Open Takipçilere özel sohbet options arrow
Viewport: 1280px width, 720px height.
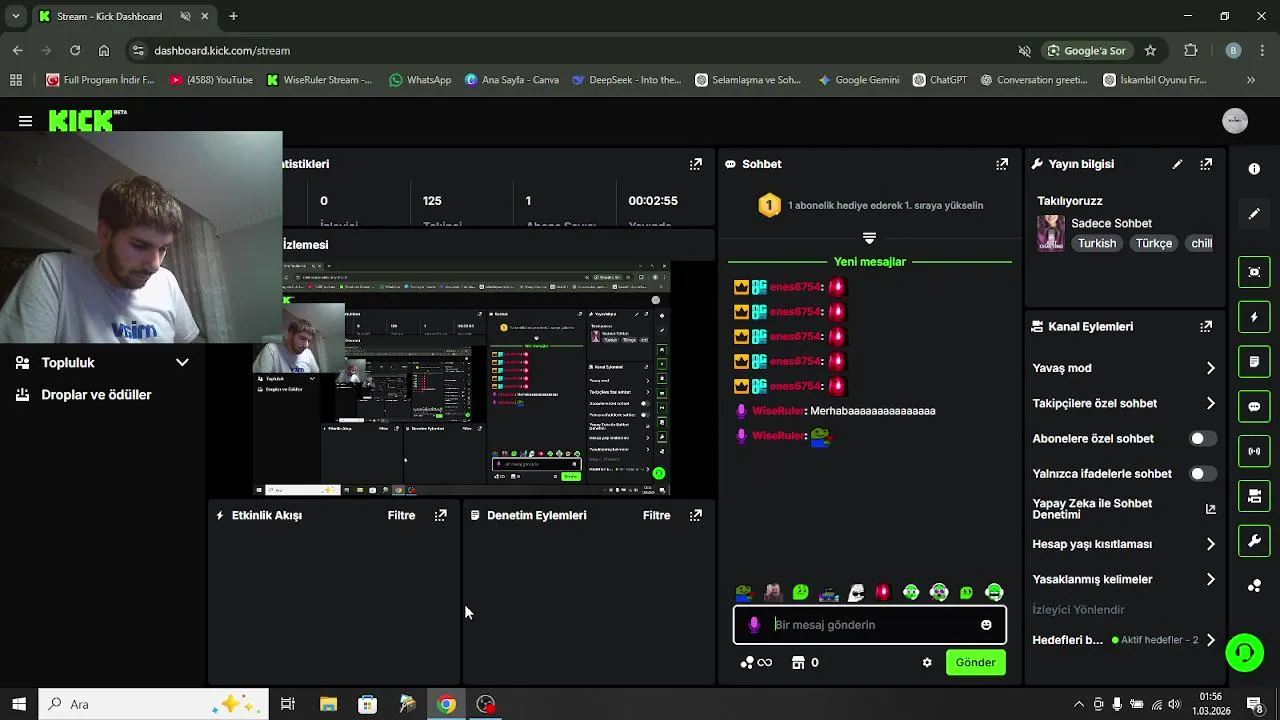[x=1210, y=404]
